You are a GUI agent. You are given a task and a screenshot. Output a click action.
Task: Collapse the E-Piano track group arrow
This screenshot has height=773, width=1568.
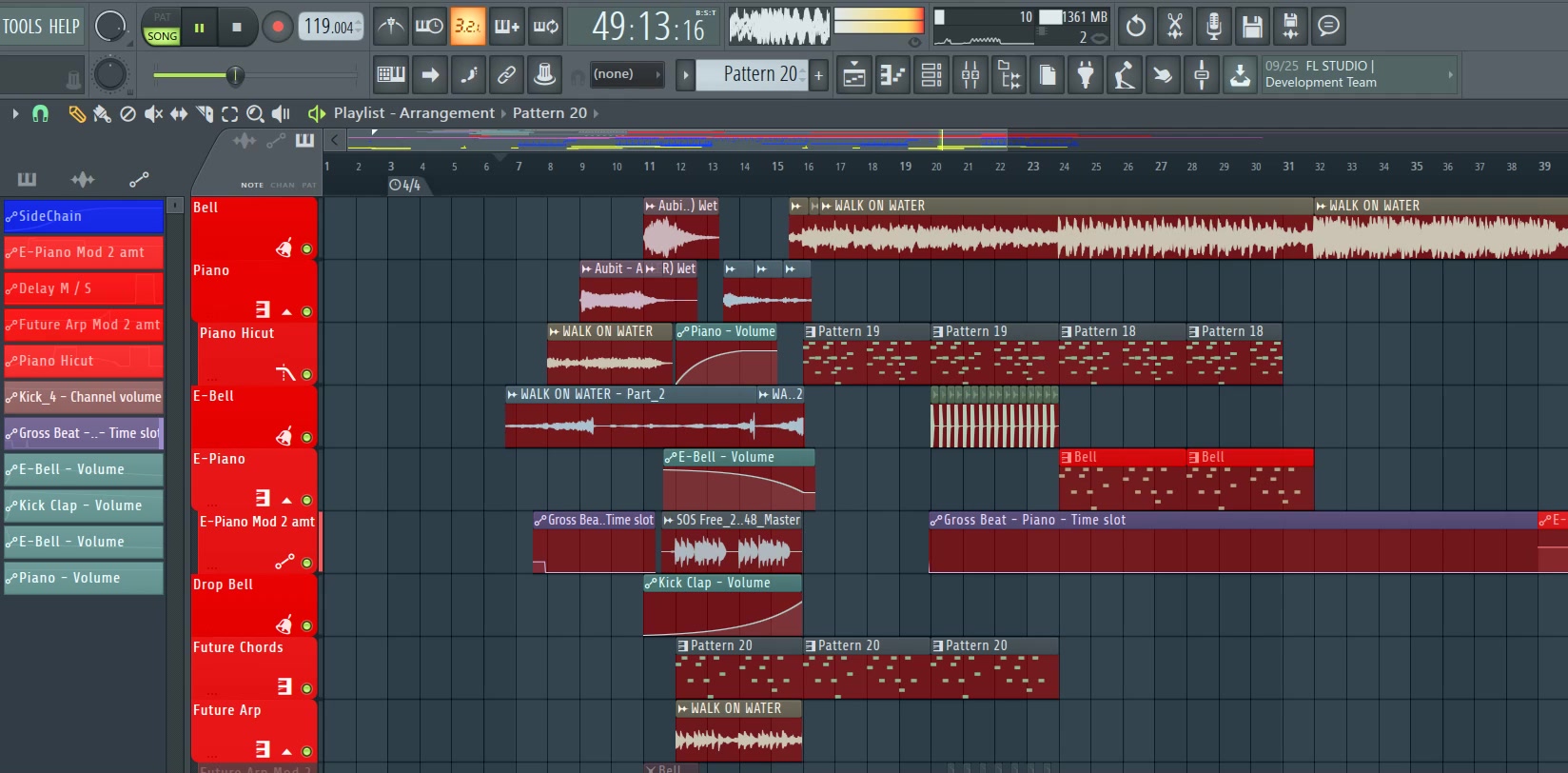[x=286, y=500]
